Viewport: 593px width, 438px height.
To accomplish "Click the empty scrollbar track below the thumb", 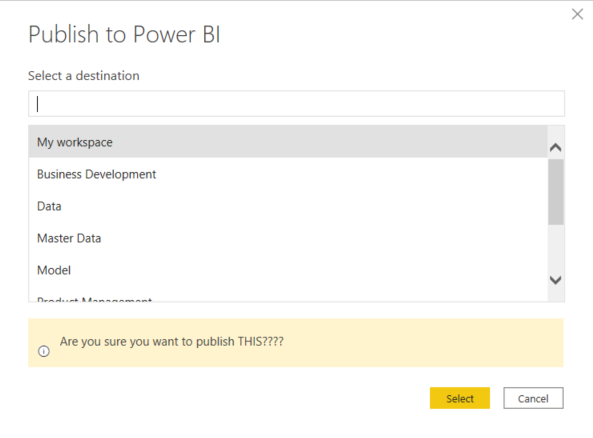I will [556, 248].
